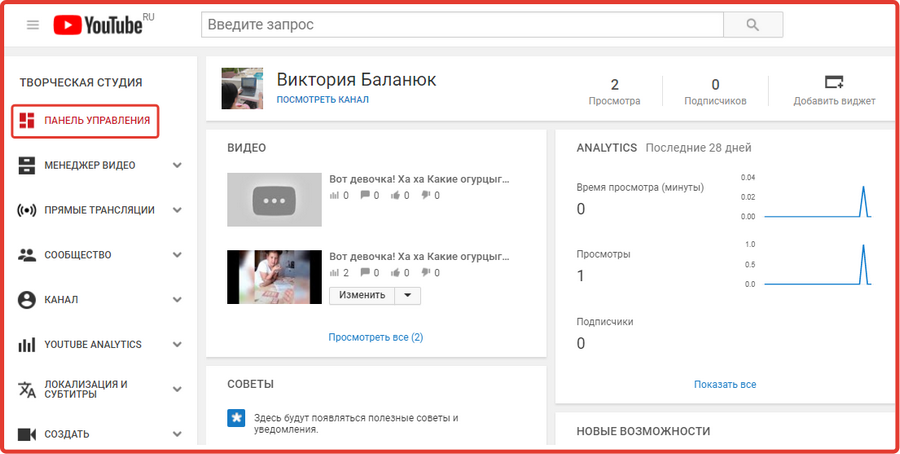Open dropdown arrow next to Изменить

pos(408,296)
